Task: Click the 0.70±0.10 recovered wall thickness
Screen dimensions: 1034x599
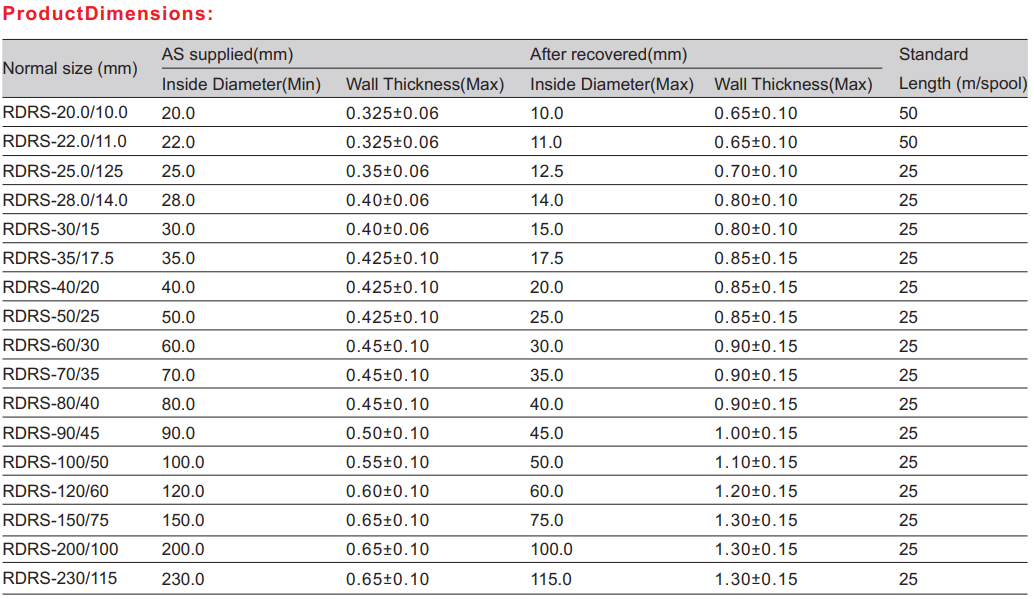Action: 755,171
